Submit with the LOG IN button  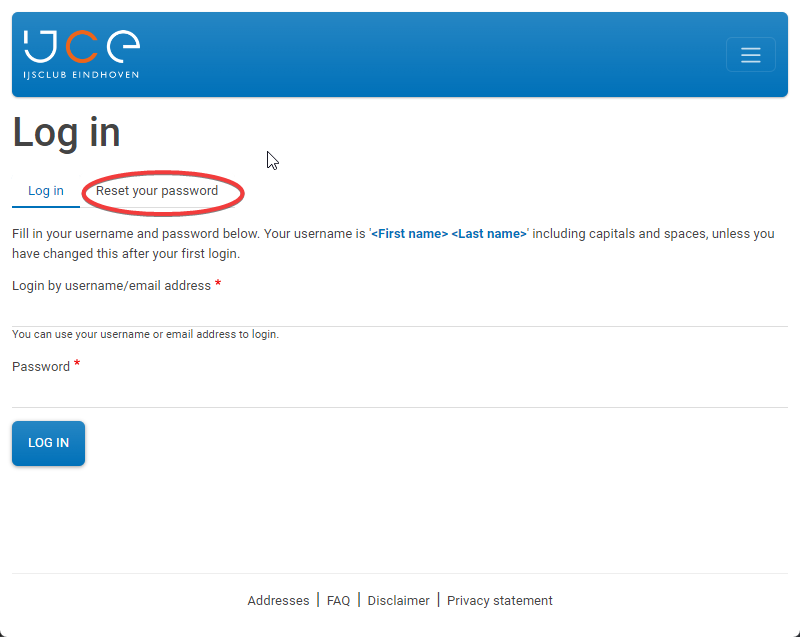coord(48,443)
